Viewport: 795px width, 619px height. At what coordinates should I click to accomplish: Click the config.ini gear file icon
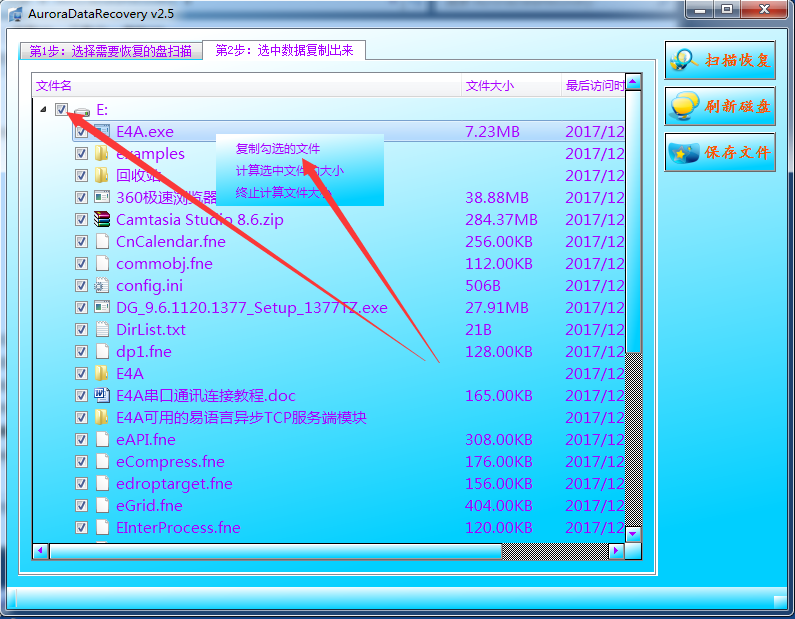[102, 285]
